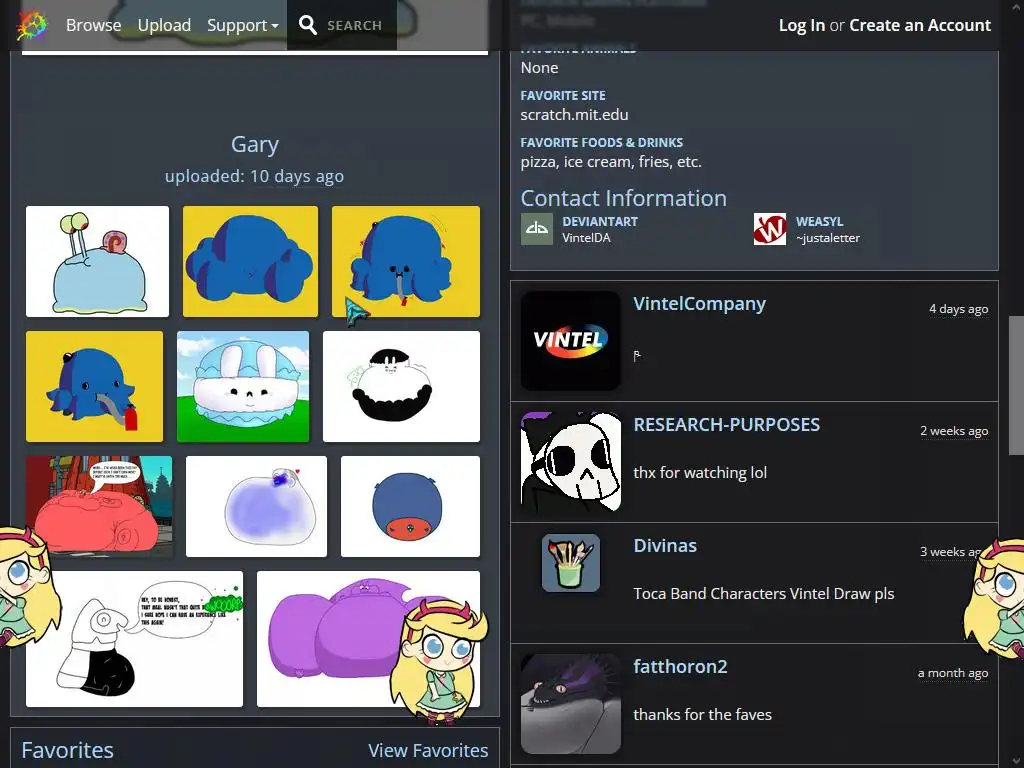The height and width of the screenshot is (768, 1024).
Task: Open the WEASYL contact link
Action: pyautogui.click(x=820, y=221)
